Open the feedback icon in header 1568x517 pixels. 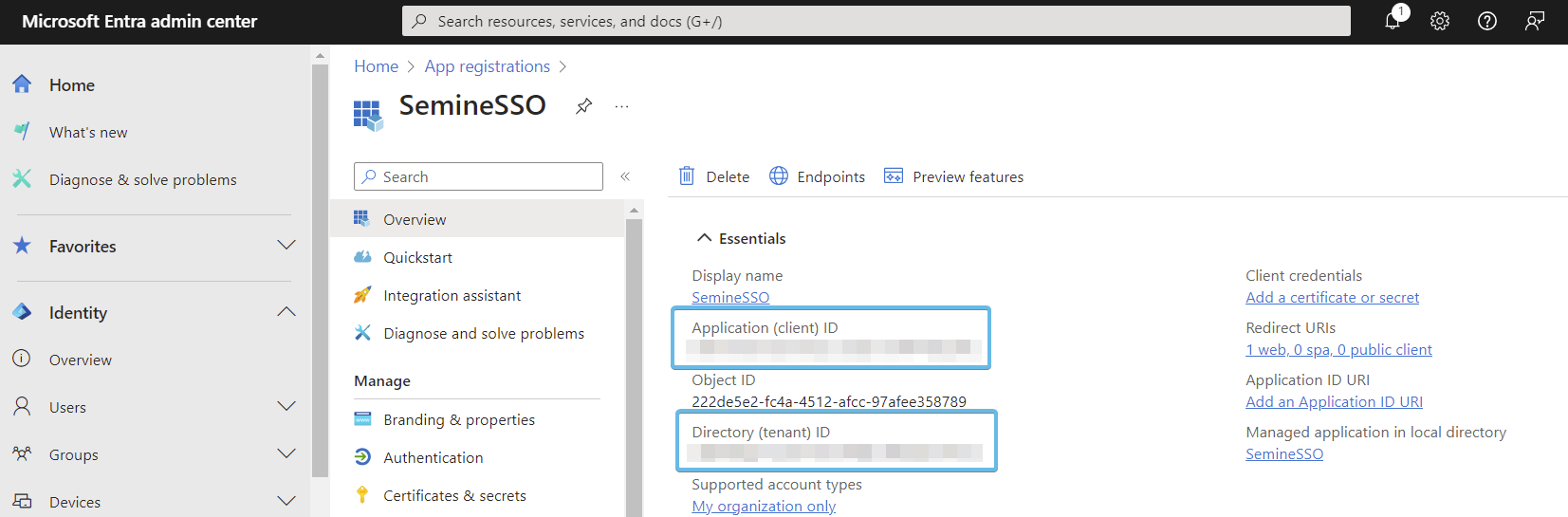(x=1535, y=21)
